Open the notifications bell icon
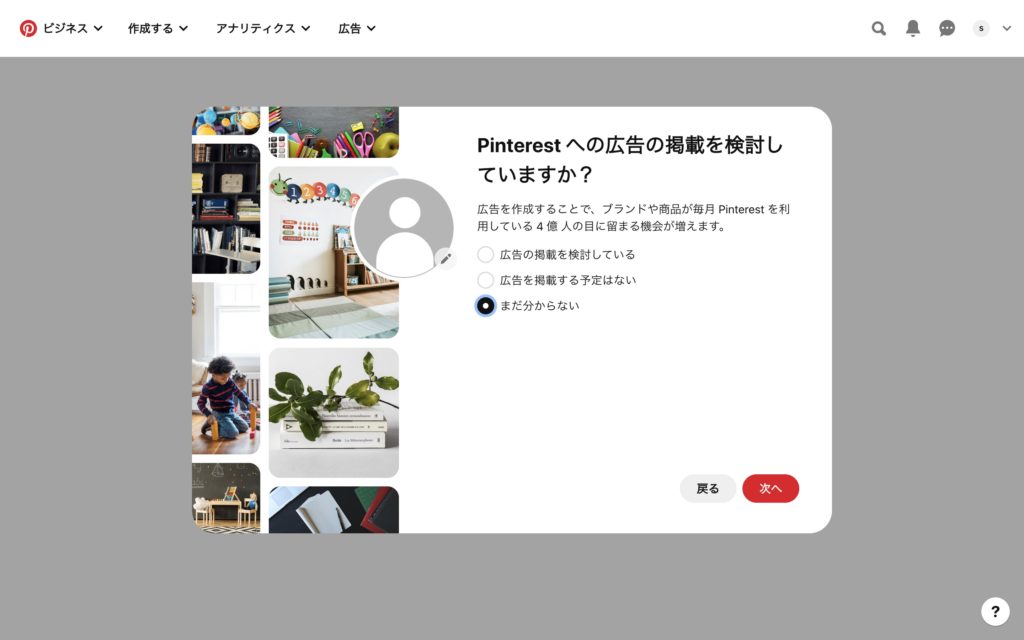The width and height of the screenshot is (1024, 640). (912, 28)
